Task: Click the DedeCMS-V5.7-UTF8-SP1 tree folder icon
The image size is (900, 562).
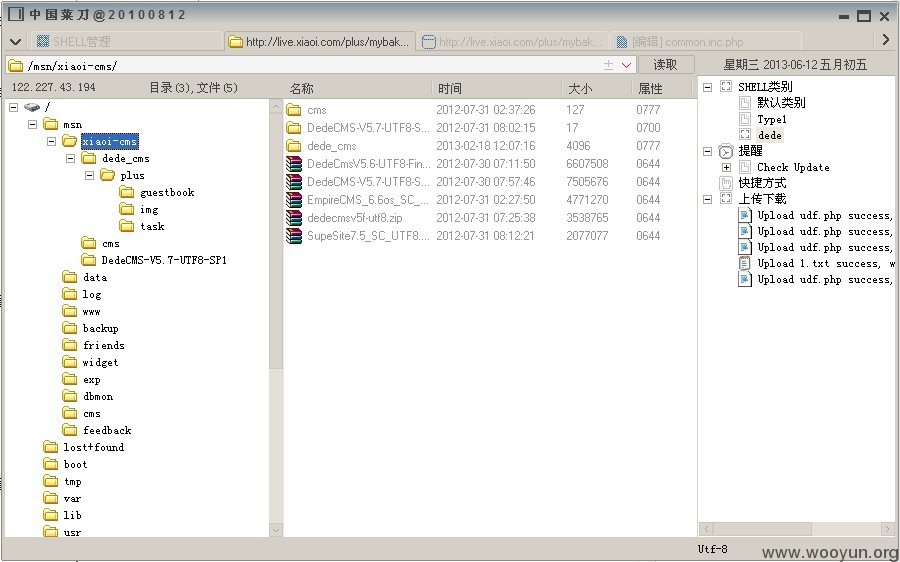Action: [88, 260]
